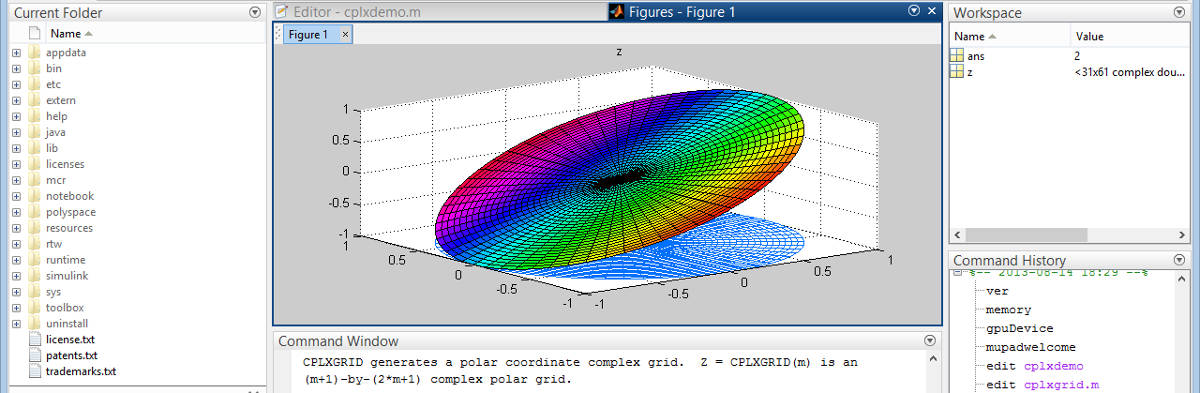This screenshot has height=393, width=1200.
Task: Click the notebook folder icon
Action: coord(35,196)
